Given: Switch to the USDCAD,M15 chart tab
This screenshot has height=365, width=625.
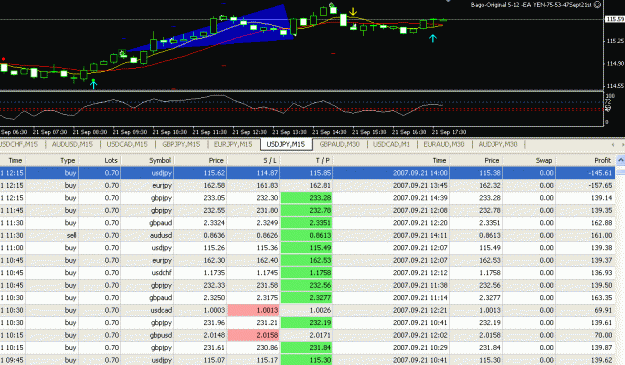Looking at the screenshot, I should [127, 144].
